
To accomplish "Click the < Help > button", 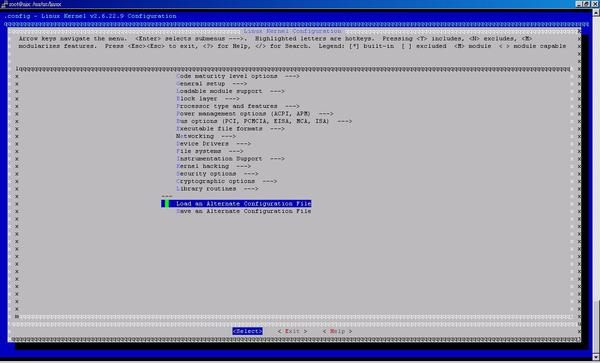I will (x=337, y=331).
